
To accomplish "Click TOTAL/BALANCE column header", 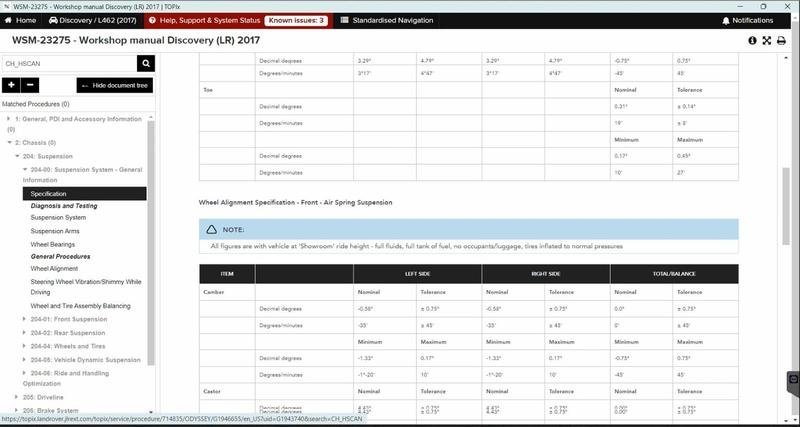I will 674,274.
